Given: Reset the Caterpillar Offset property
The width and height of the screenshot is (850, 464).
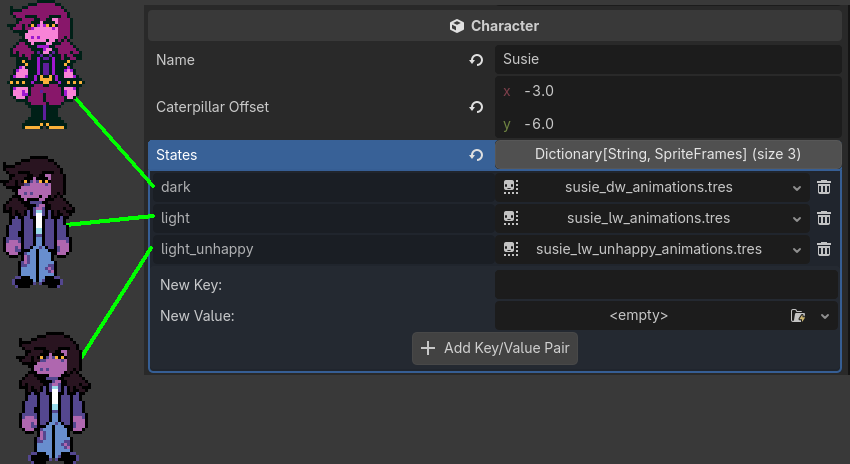Looking at the screenshot, I should click(476, 107).
